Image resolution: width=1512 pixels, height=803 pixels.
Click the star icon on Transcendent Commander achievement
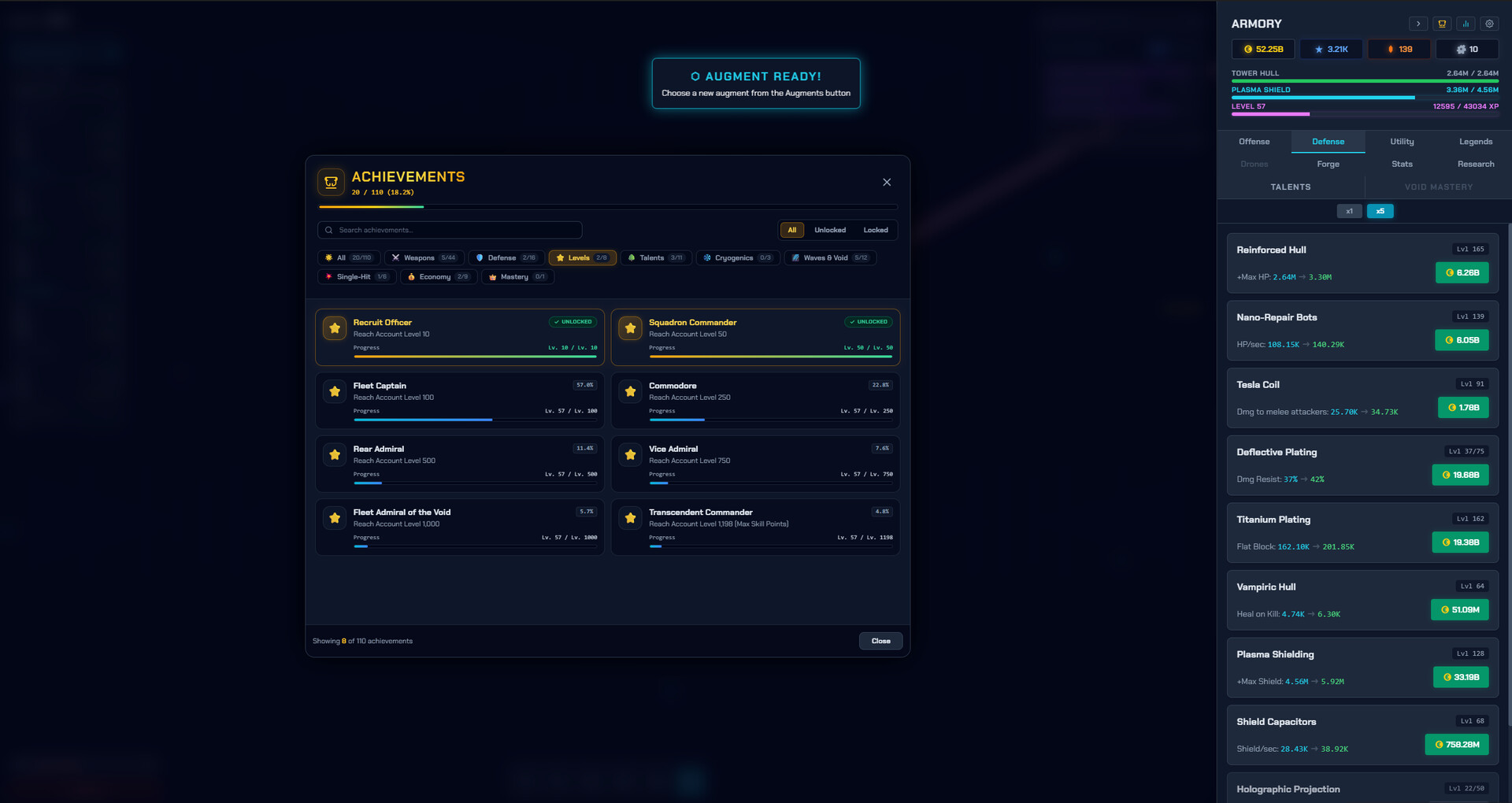pyautogui.click(x=630, y=518)
